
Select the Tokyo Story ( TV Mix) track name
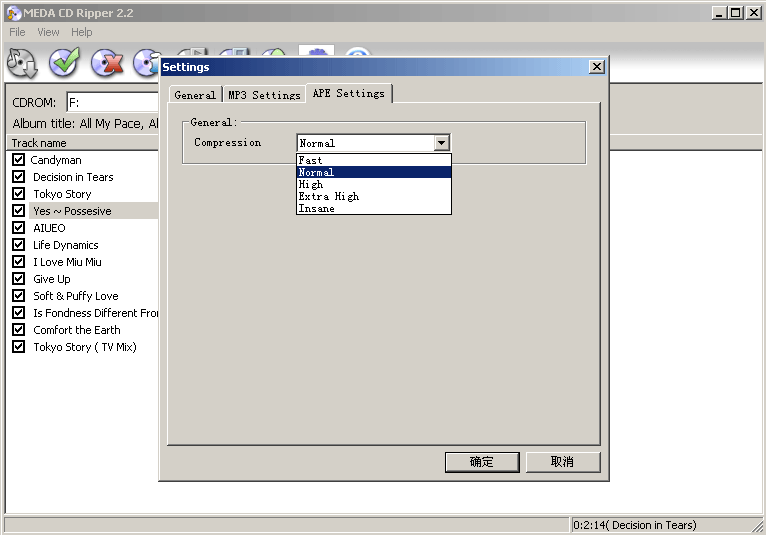[85, 347]
